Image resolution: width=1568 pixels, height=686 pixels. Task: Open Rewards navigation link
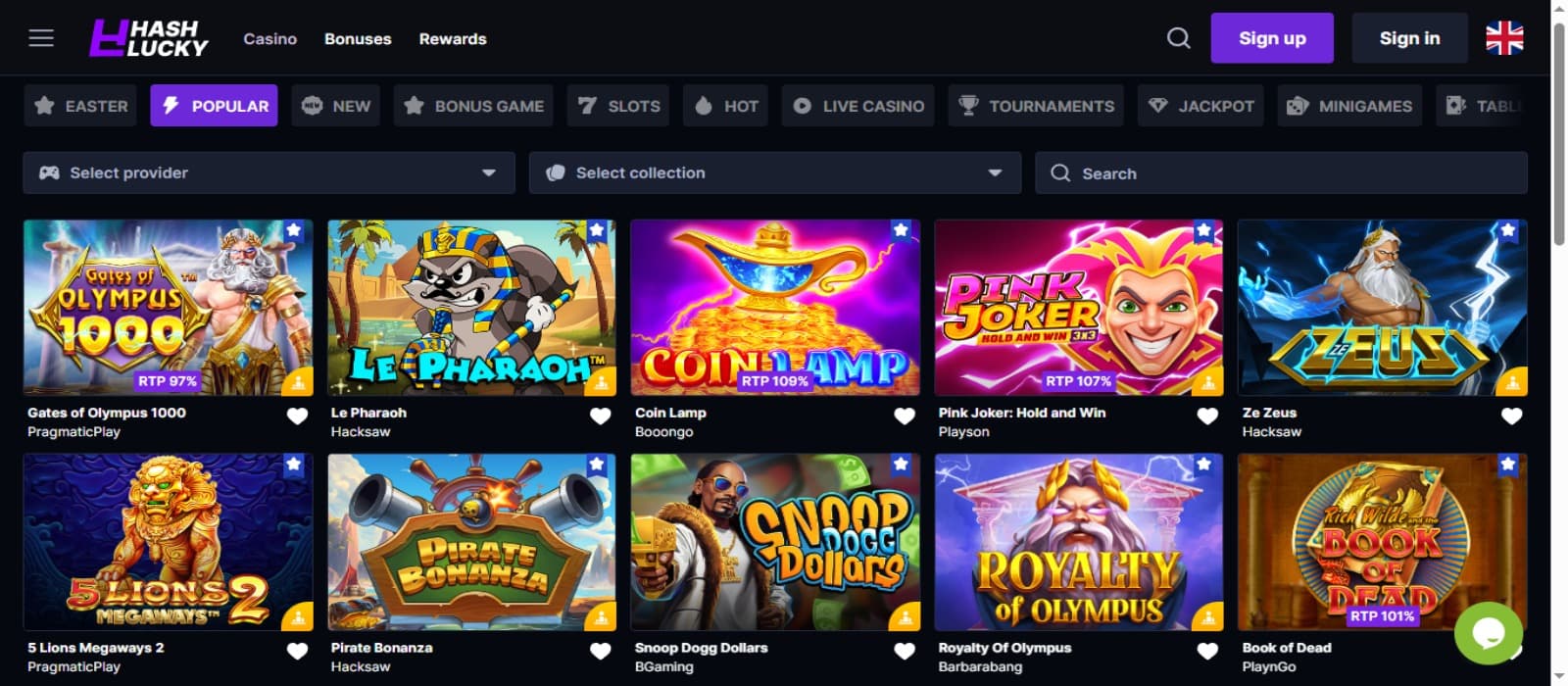[x=453, y=39]
